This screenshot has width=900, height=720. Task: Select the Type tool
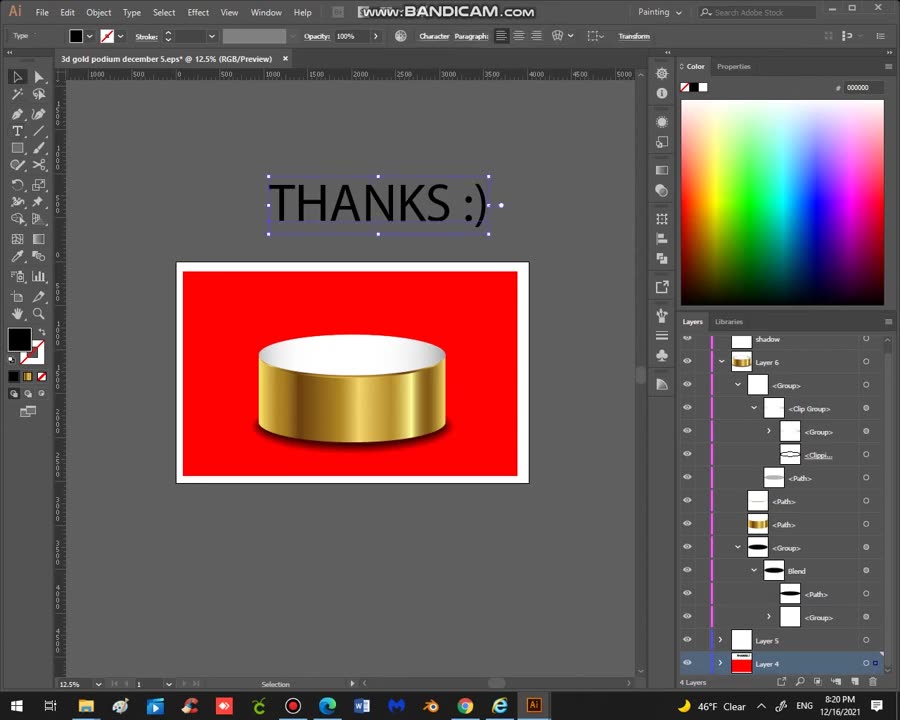[17, 131]
